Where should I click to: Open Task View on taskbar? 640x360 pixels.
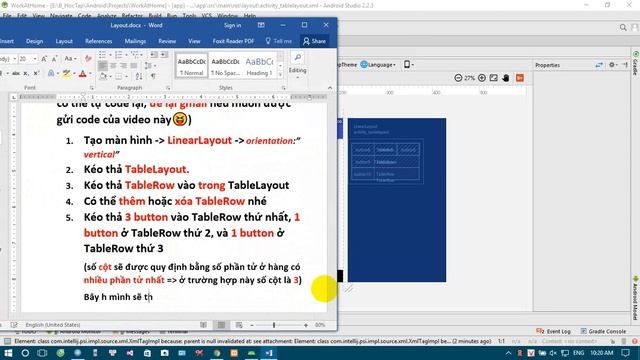click(42, 353)
